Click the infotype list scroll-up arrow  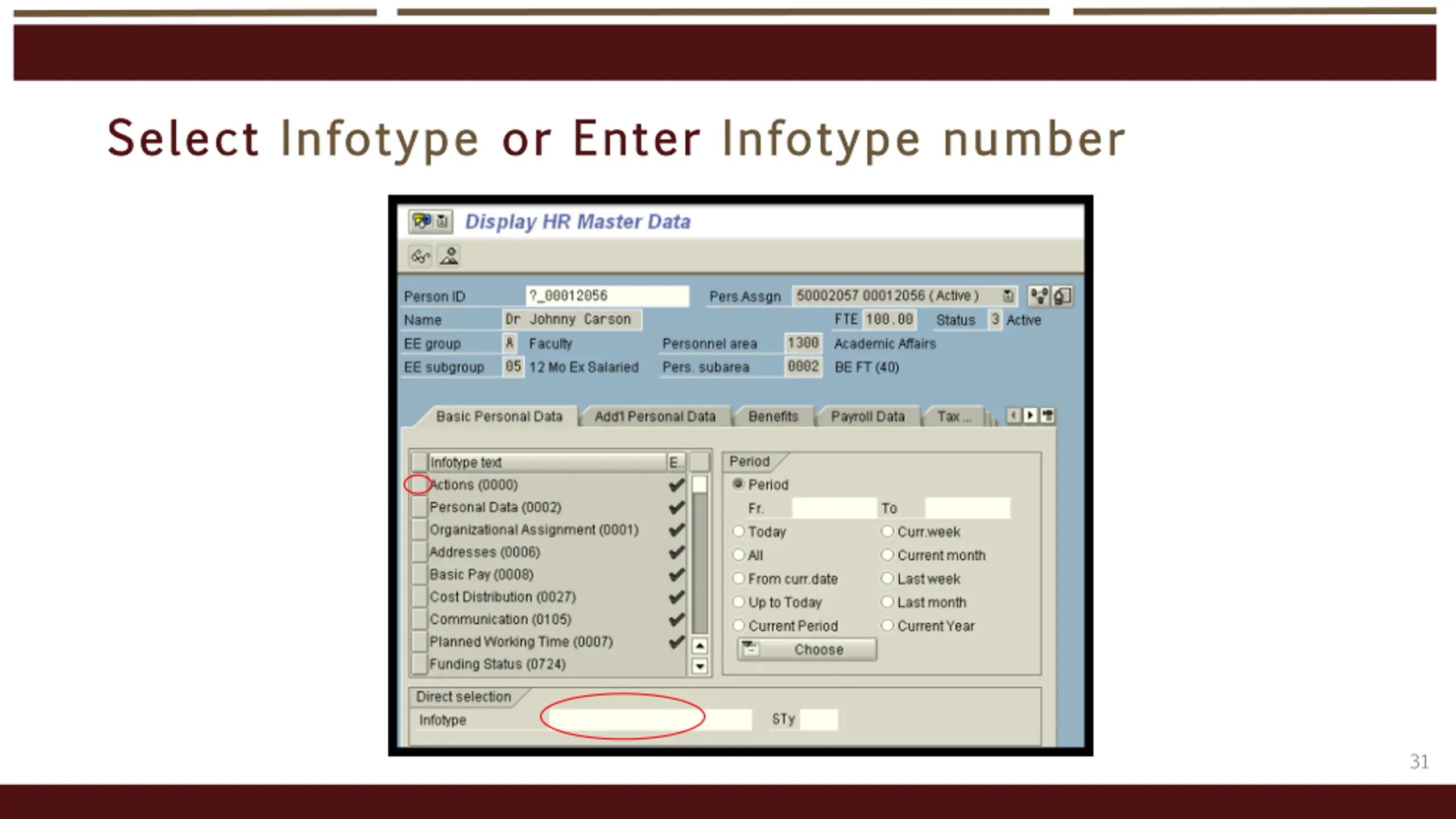point(700,646)
